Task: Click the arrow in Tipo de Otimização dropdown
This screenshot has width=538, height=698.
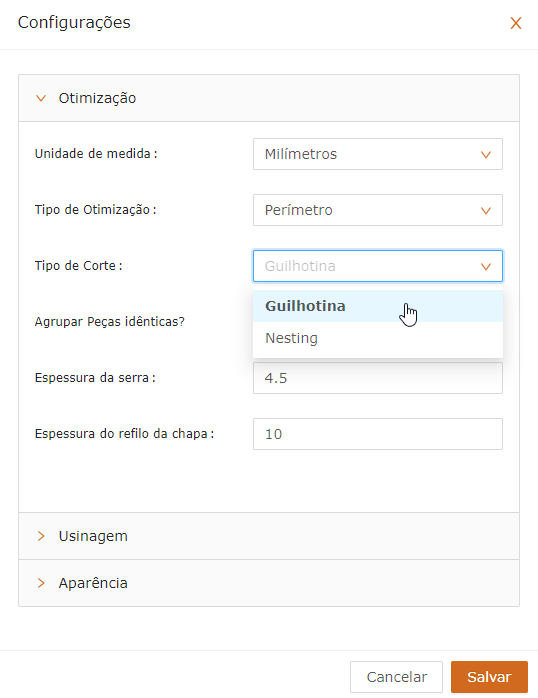Action: point(485,210)
